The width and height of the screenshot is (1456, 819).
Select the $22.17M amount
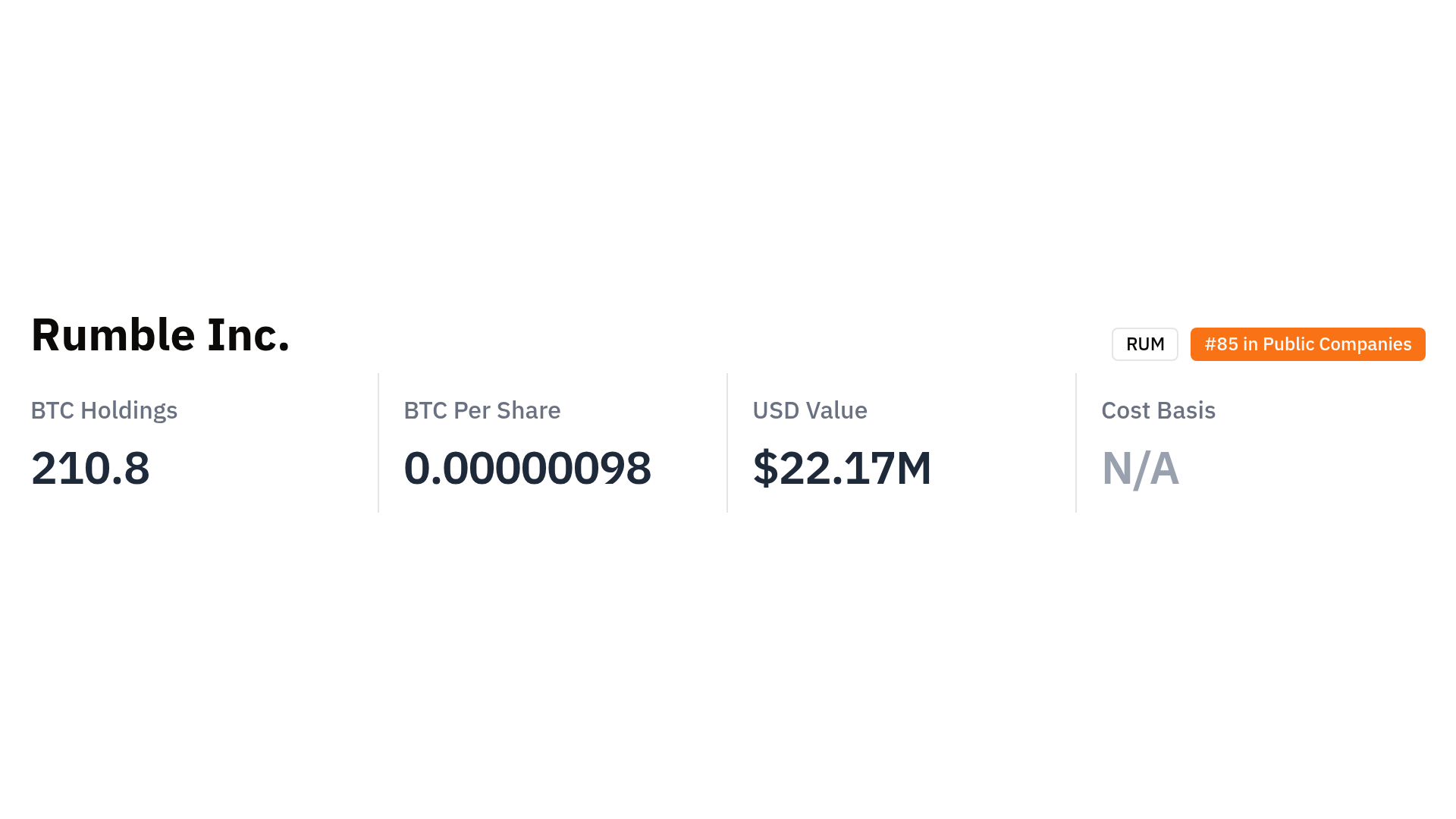click(842, 468)
